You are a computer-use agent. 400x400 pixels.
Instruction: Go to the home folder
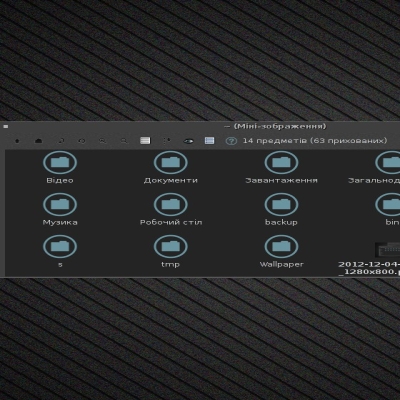pos(39,141)
